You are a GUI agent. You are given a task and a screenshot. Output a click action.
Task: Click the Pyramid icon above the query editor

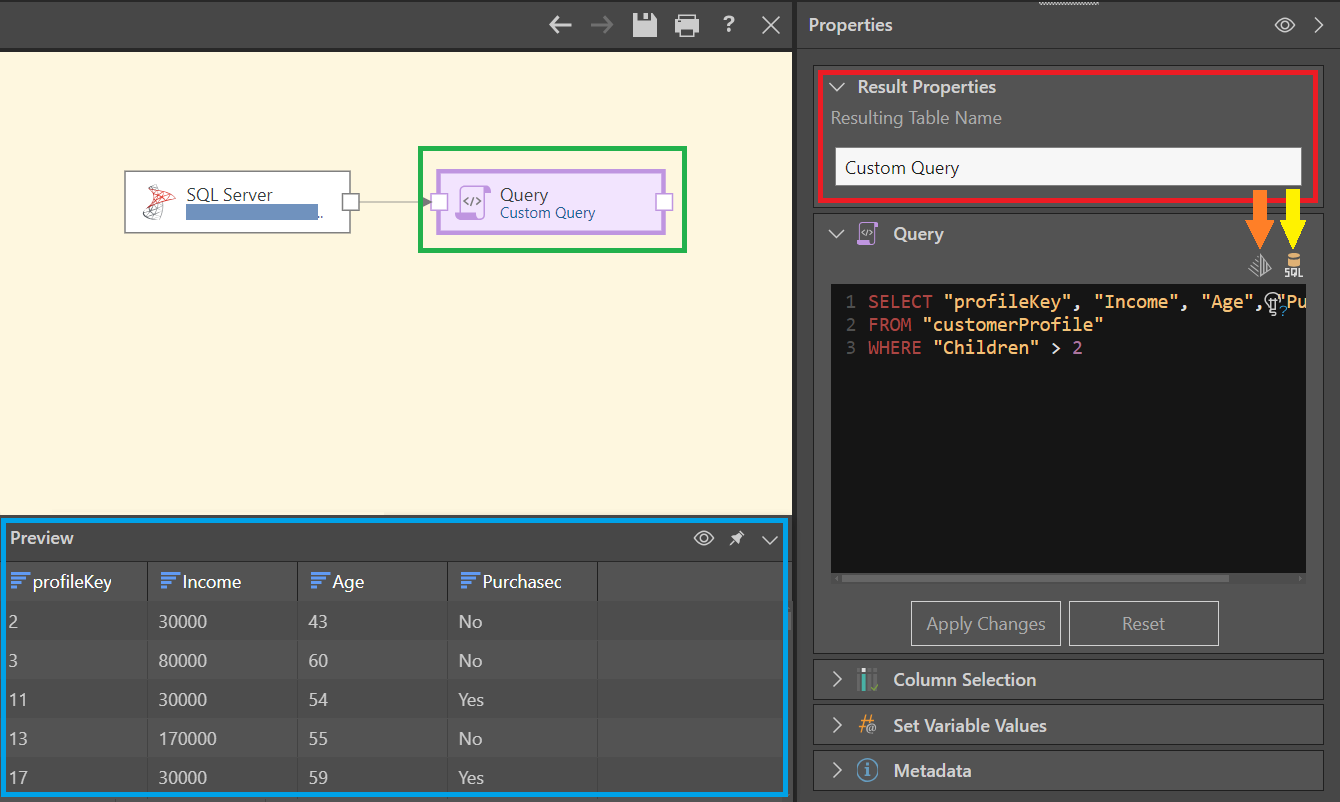pyautogui.click(x=1260, y=265)
